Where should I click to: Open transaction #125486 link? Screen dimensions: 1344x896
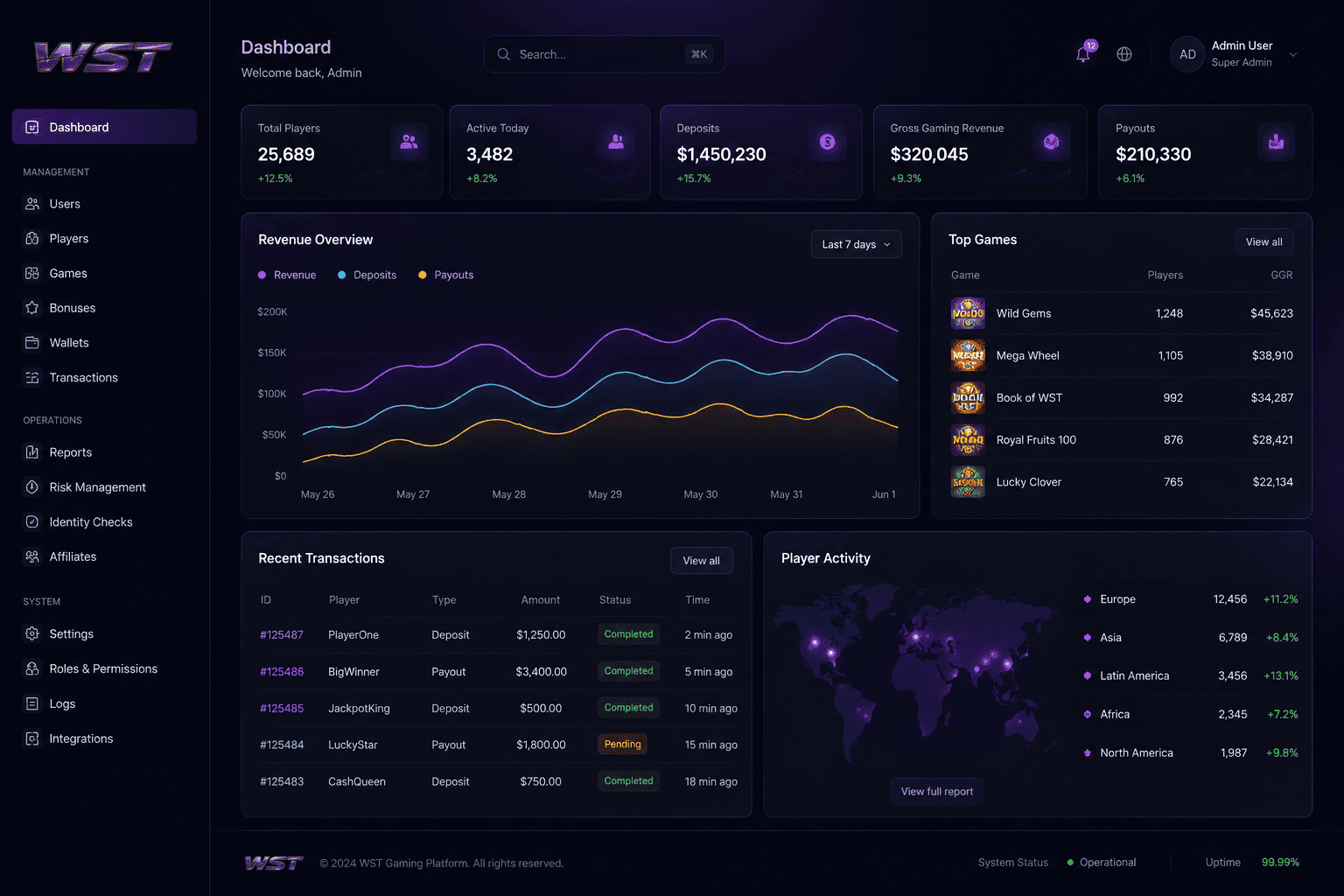click(x=282, y=671)
